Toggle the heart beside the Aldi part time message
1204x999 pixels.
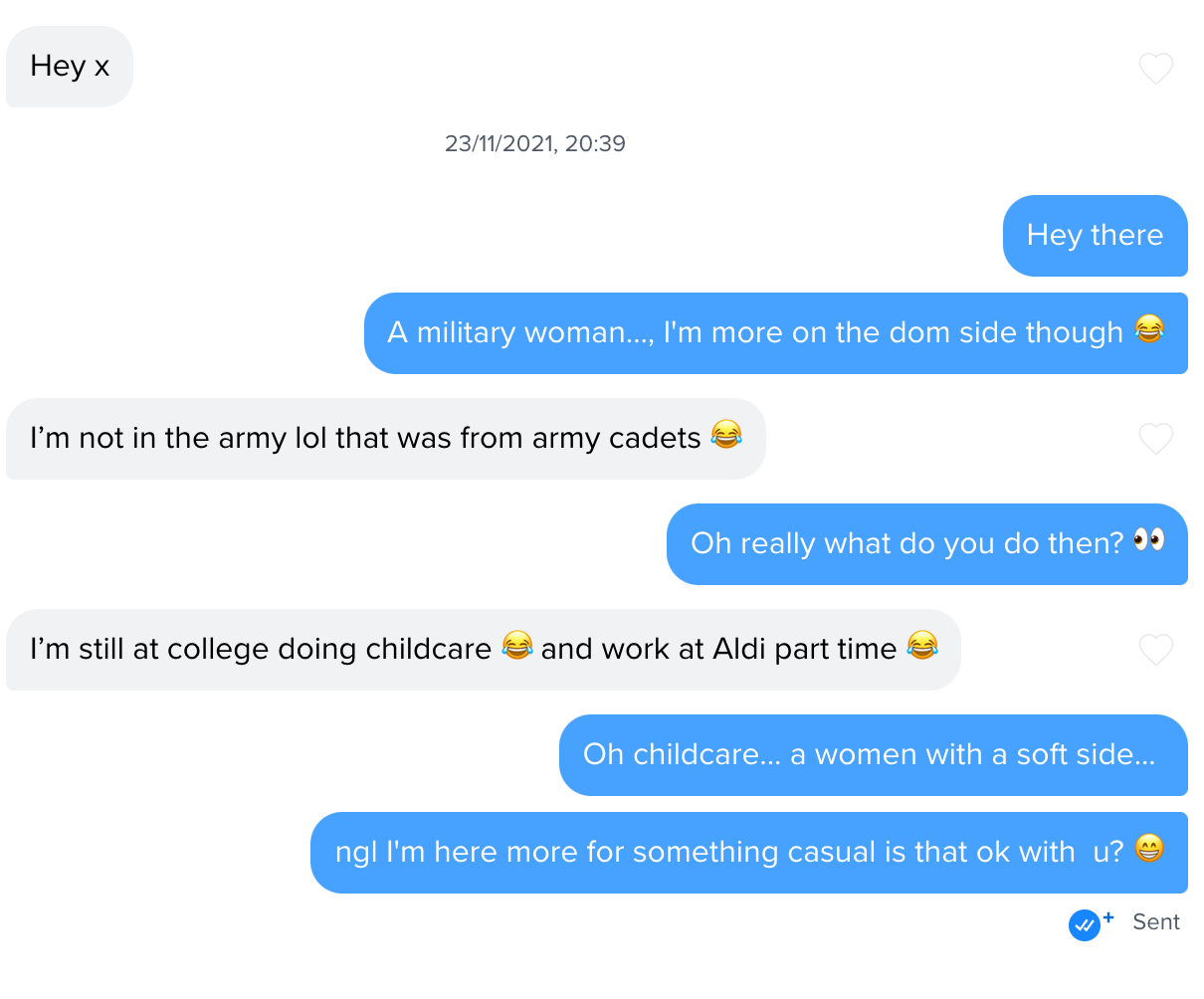[x=1155, y=650]
